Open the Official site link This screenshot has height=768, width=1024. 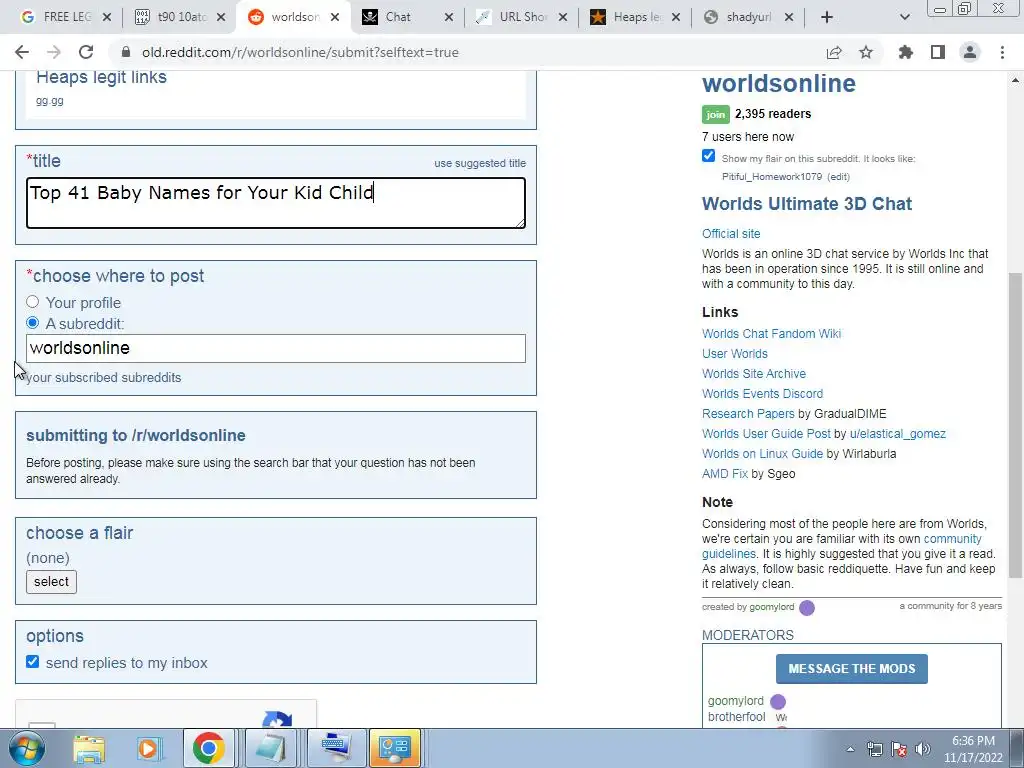[731, 234]
